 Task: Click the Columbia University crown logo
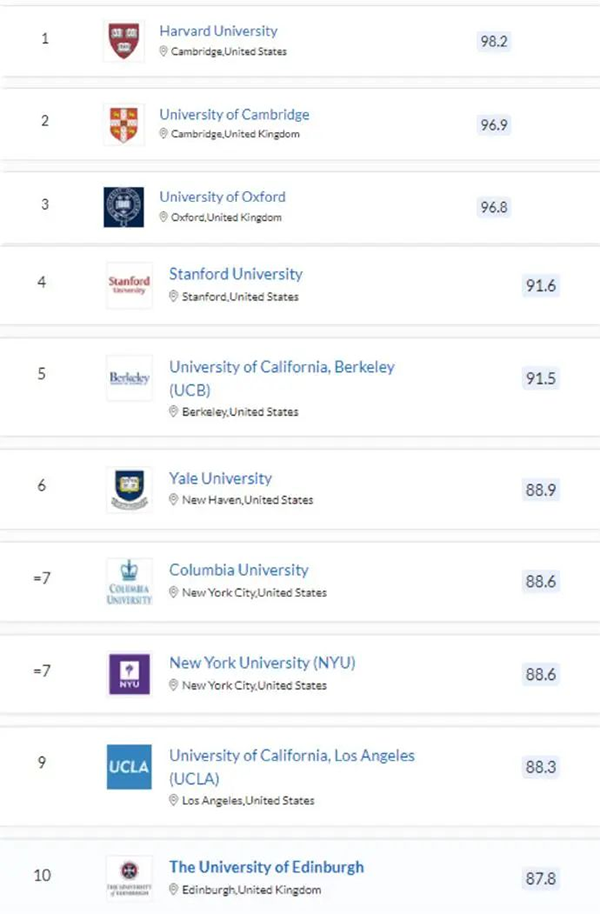129,581
